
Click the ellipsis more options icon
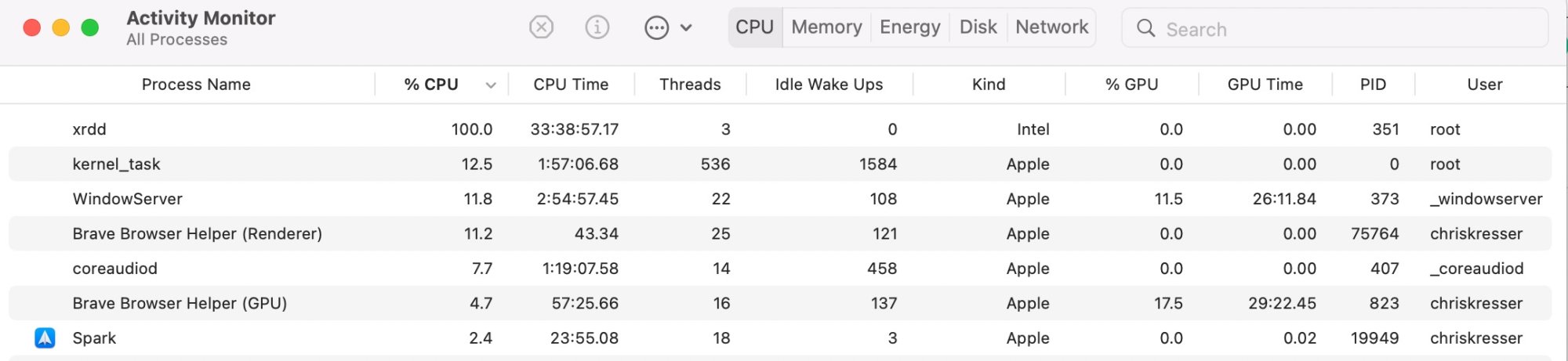(x=656, y=28)
